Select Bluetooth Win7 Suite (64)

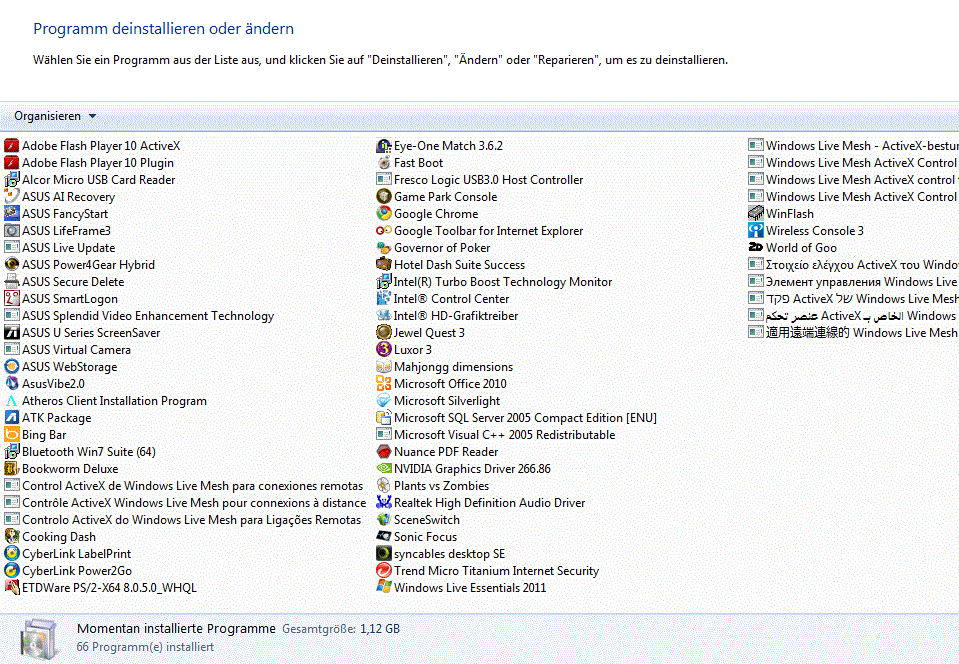point(80,452)
